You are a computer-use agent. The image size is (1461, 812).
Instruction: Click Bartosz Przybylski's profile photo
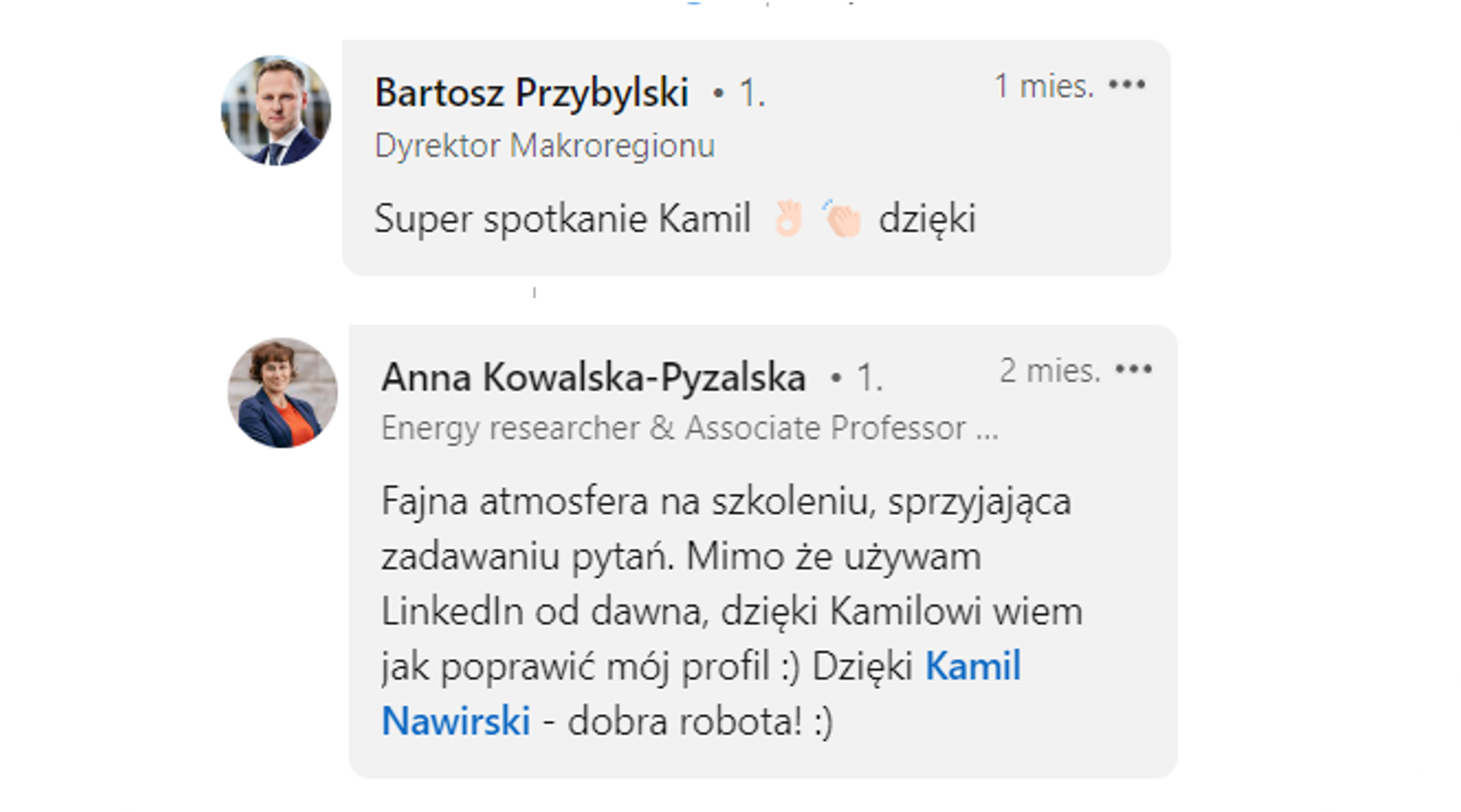pyautogui.click(x=276, y=110)
